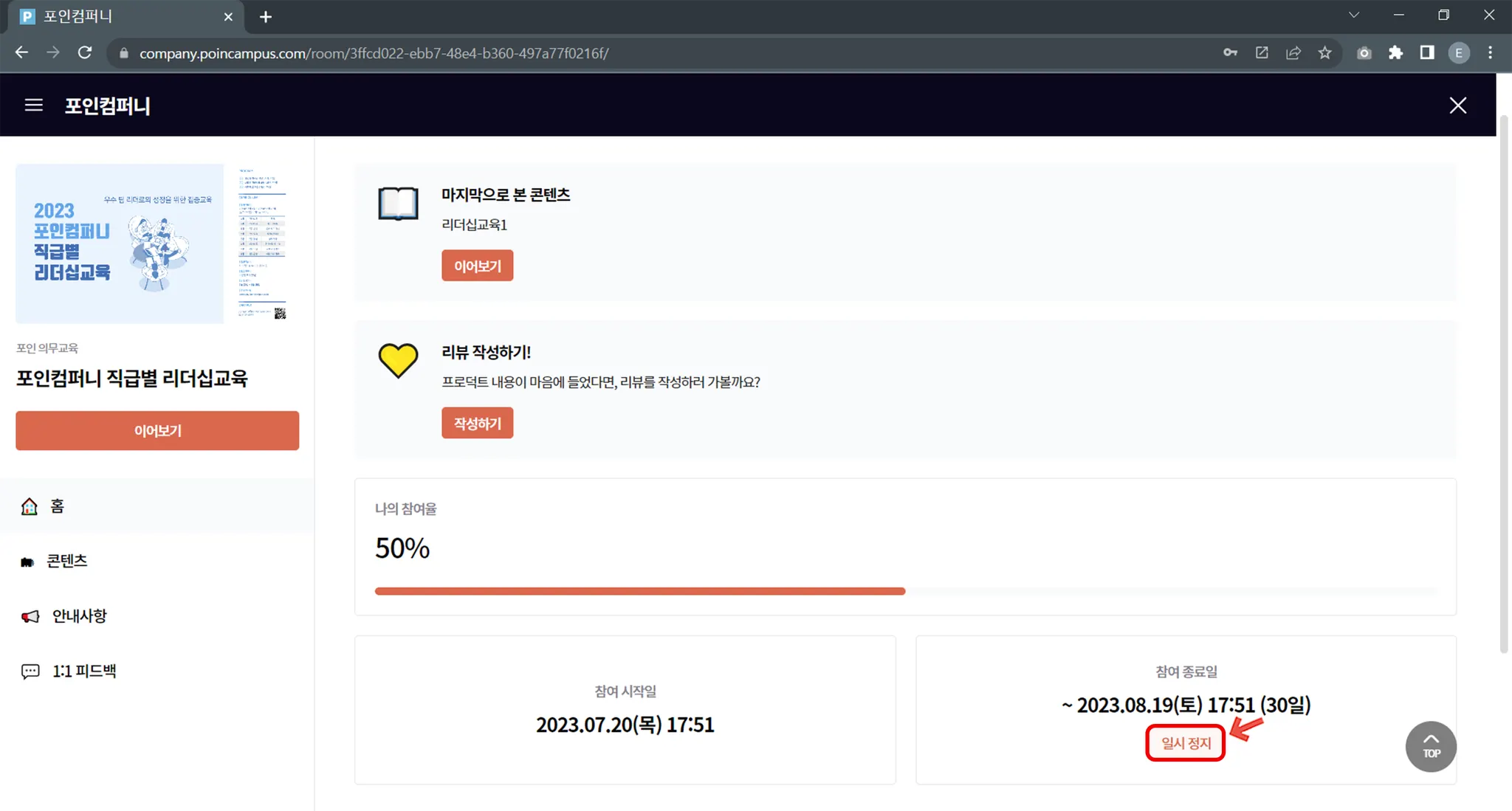
Task: Click the yellow heart review icon
Action: [398, 360]
